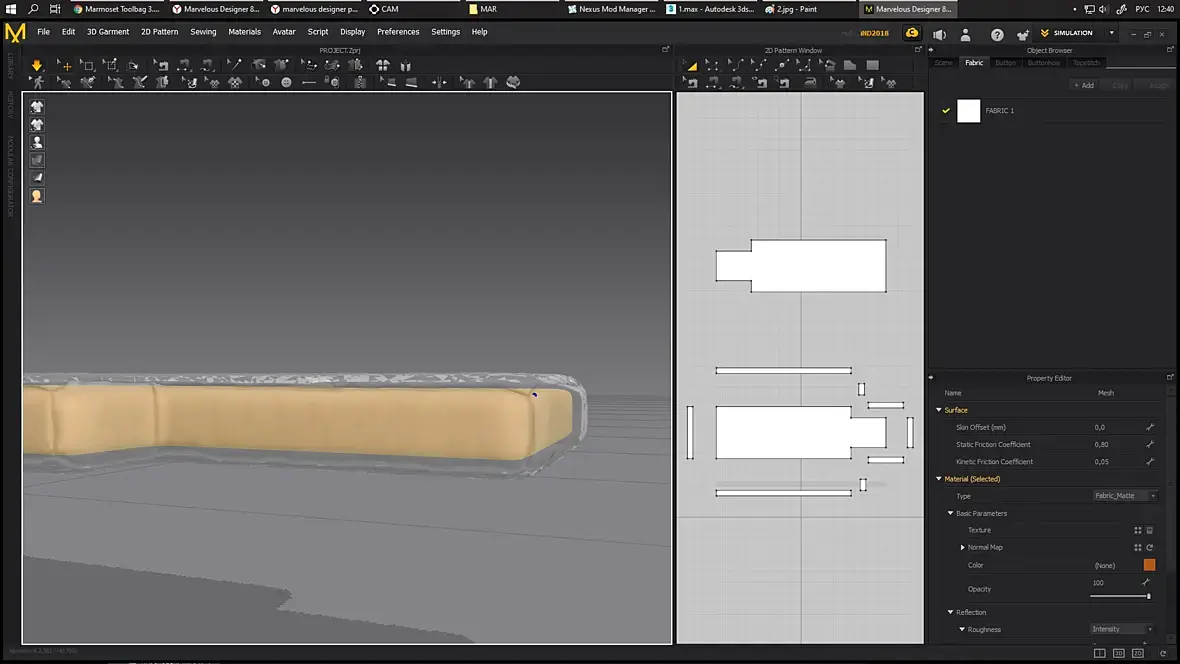Viewport: 1180px width, 664px height.
Task: Click the add garment shirt-plus icon
Action: (x=1022, y=34)
